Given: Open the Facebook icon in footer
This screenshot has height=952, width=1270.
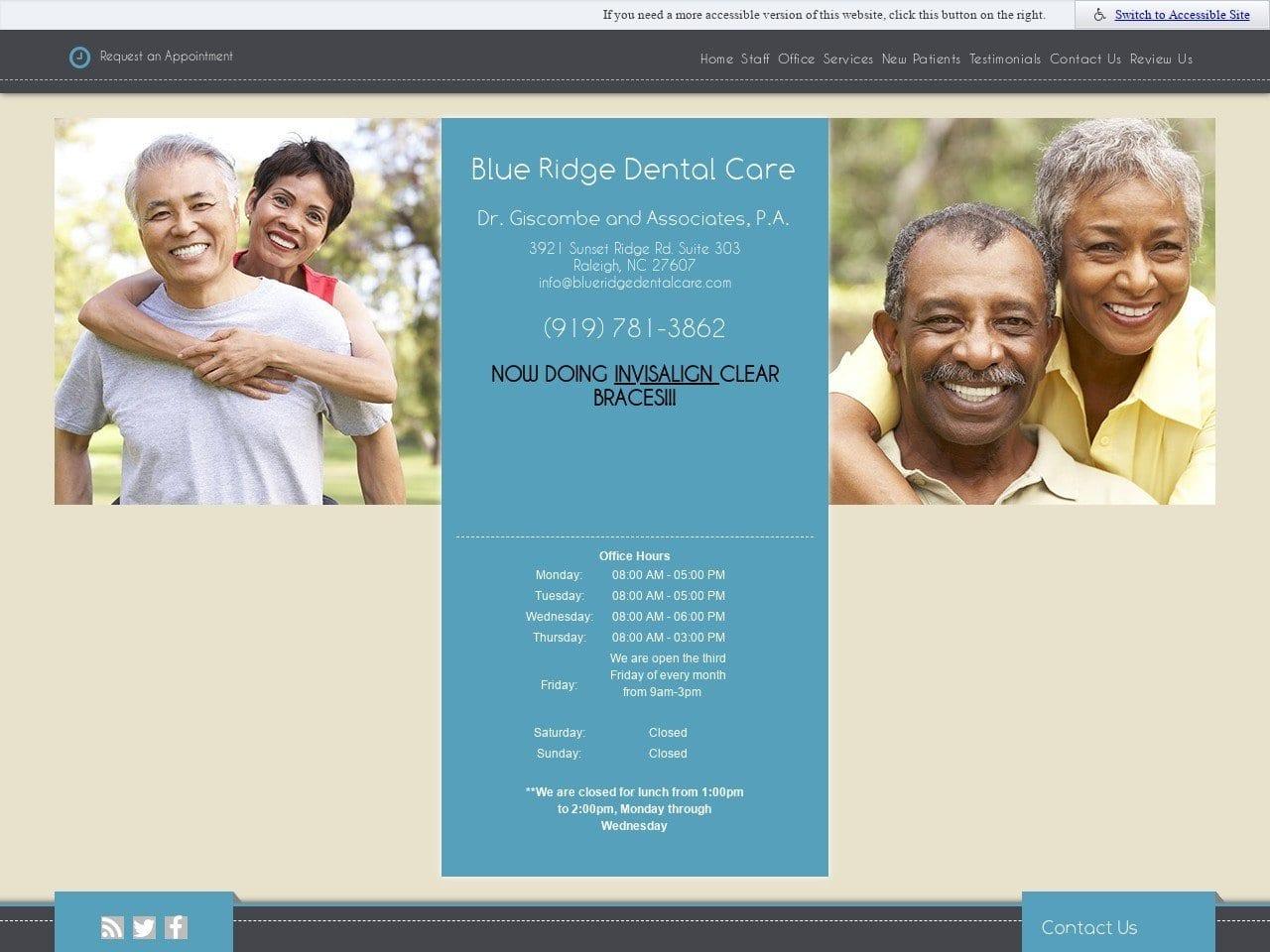Looking at the screenshot, I should 176,927.
